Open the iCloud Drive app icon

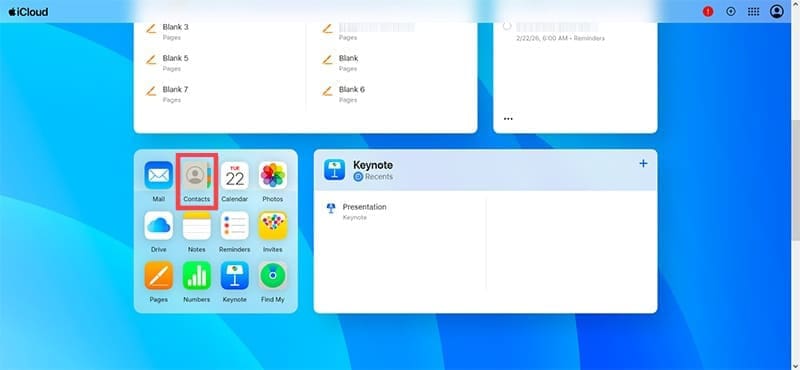click(158, 226)
